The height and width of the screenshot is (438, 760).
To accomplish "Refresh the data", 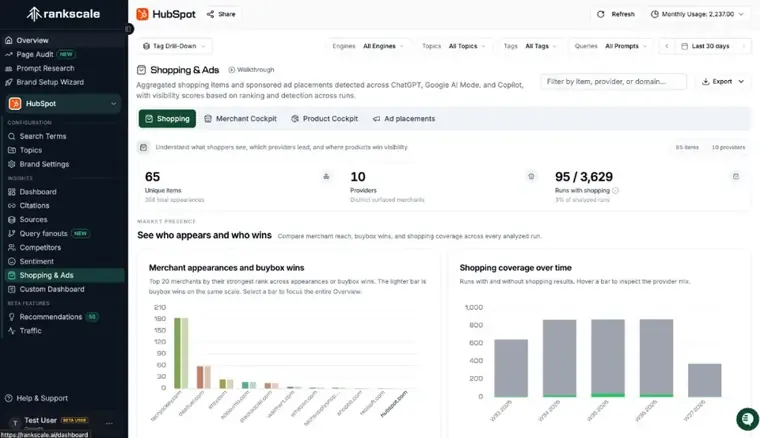I will (616, 14).
